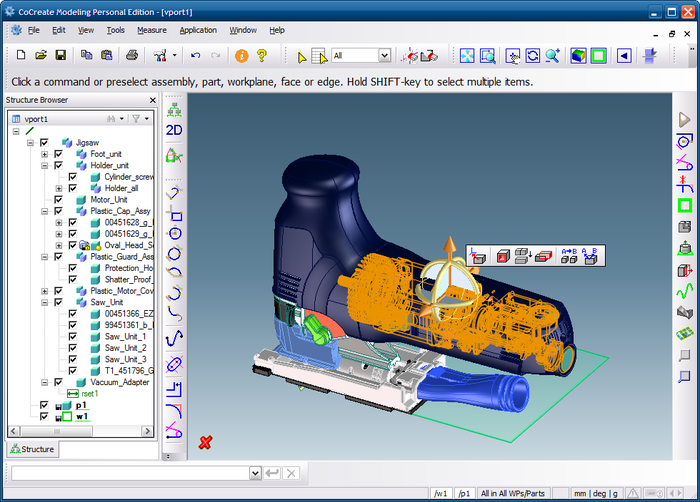Toggle the Cylinder_screw checkbox
The height and width of the screenshot is (502, 700).
coord(72,177)
